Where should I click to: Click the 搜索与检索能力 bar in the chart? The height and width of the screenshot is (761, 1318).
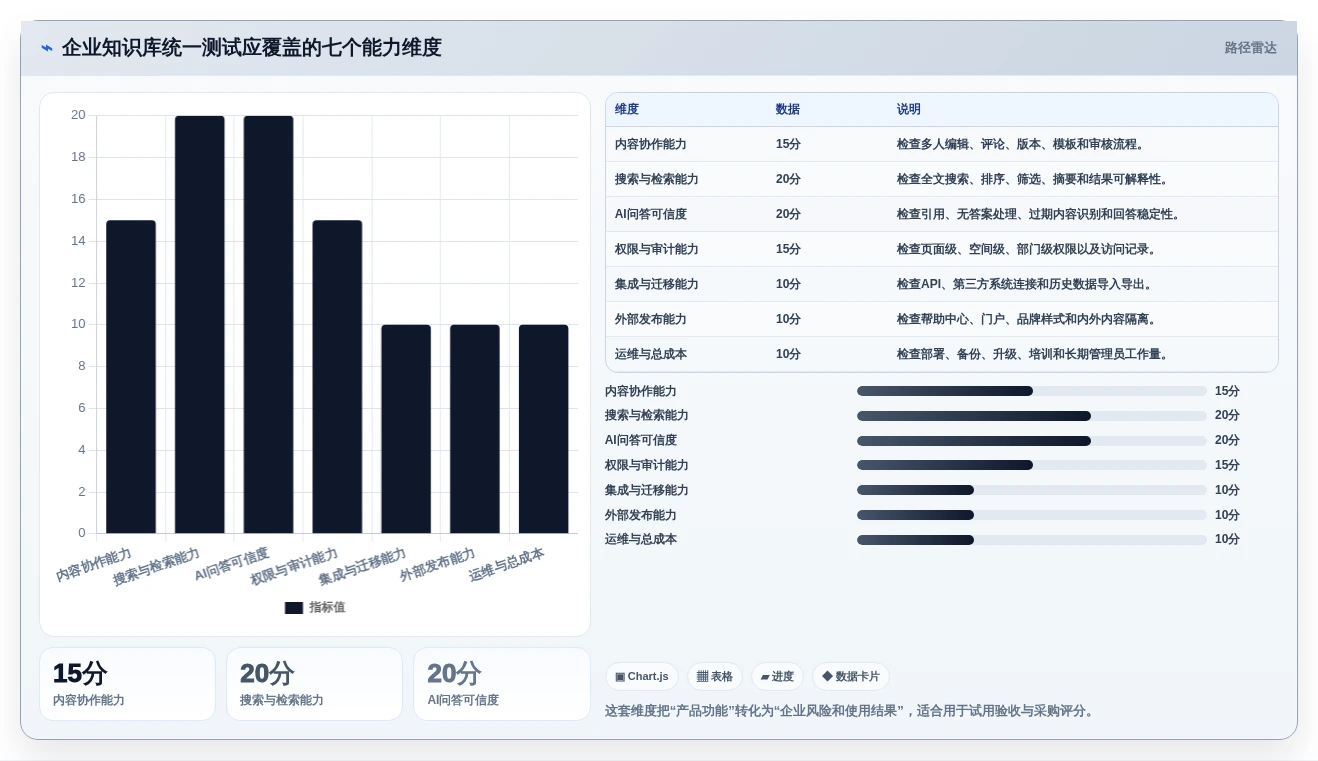tap(200, 325)
